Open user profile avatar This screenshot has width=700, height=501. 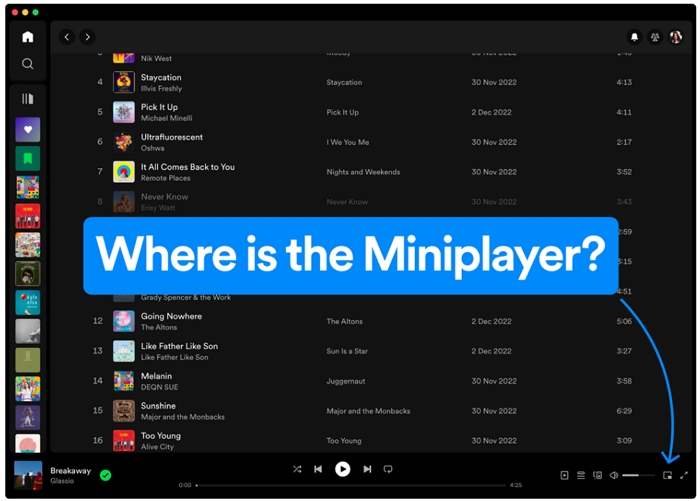(675, 37)
